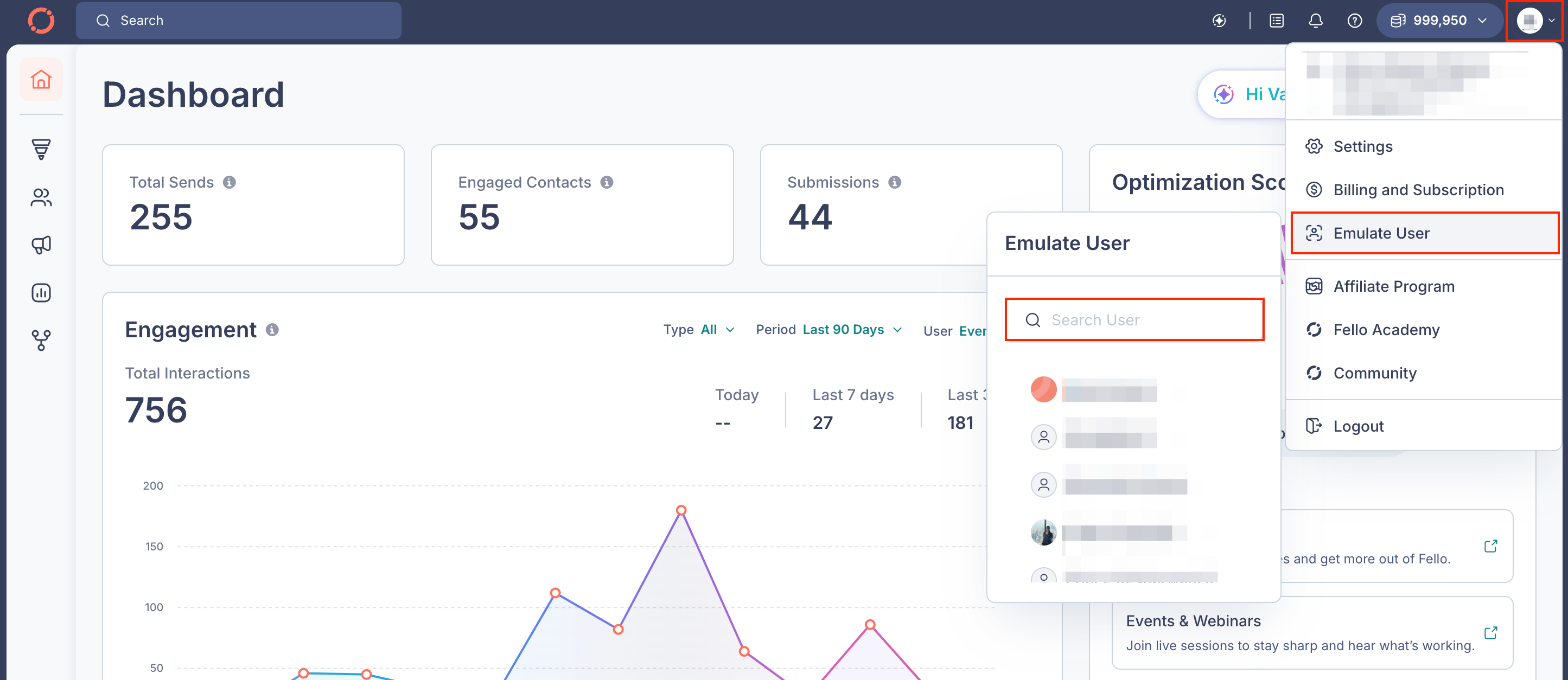Open the Events & Webinars card
The width and height of the screenshot is (1568, 680).
[1312, 633]
